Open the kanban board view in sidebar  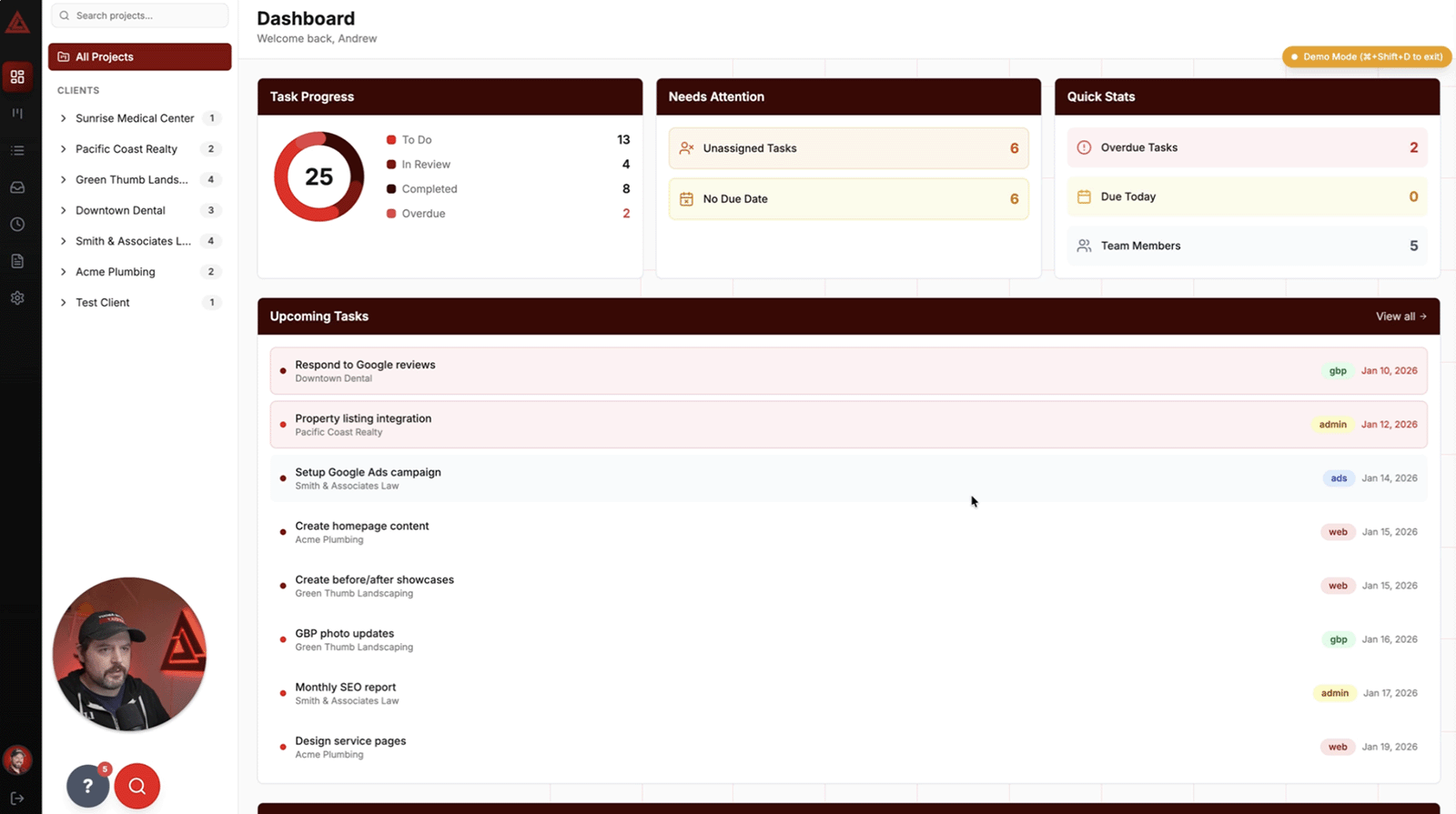click(17, 114)
